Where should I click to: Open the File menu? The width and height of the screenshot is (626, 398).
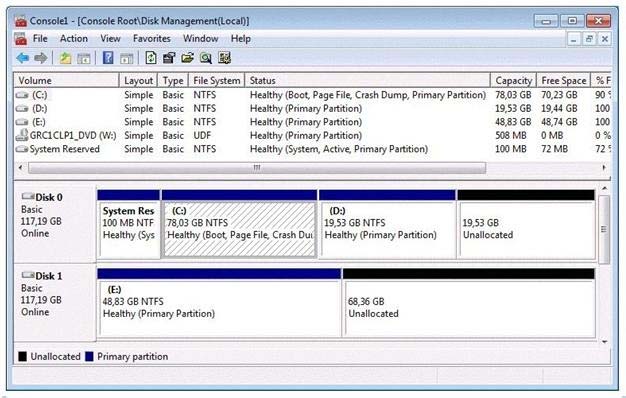click(x=40, y=39)
